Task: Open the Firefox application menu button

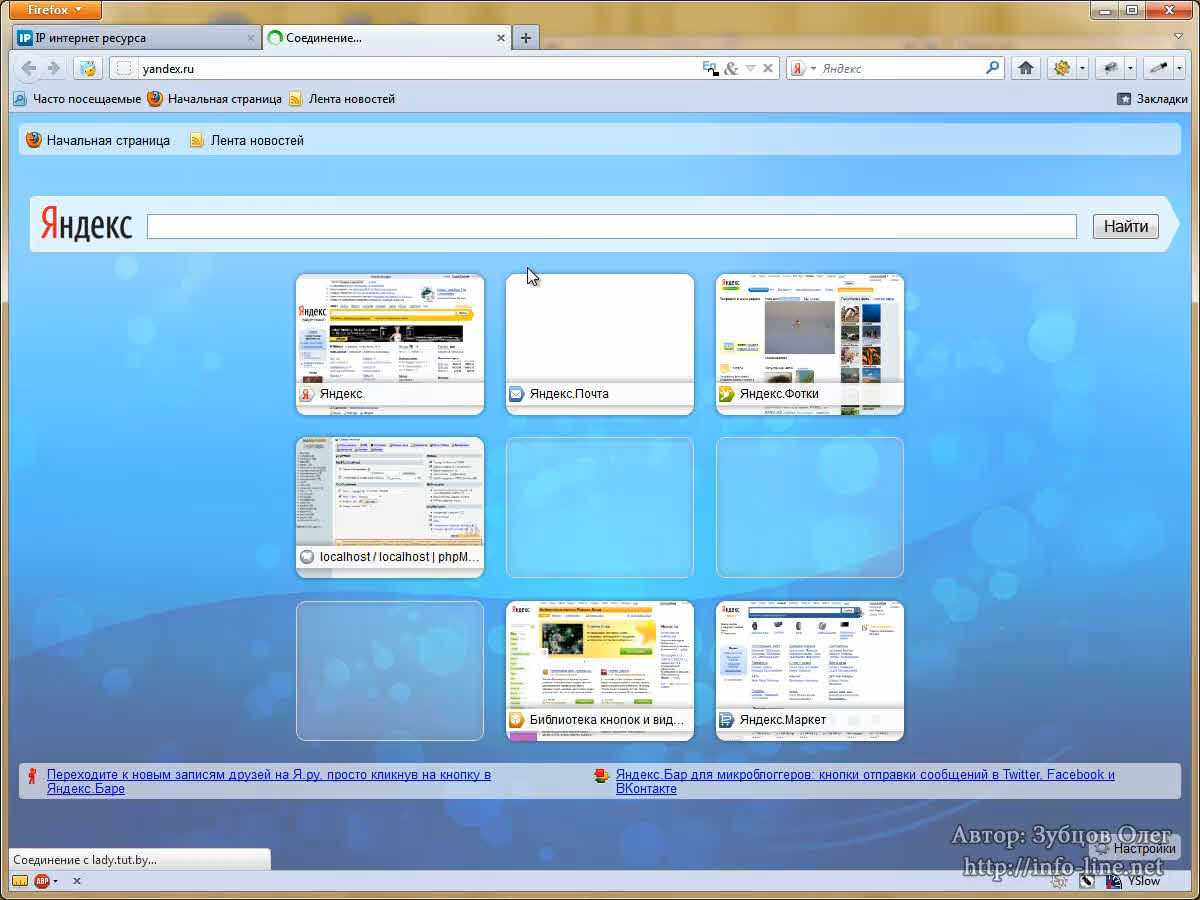Action: point(56,10)
